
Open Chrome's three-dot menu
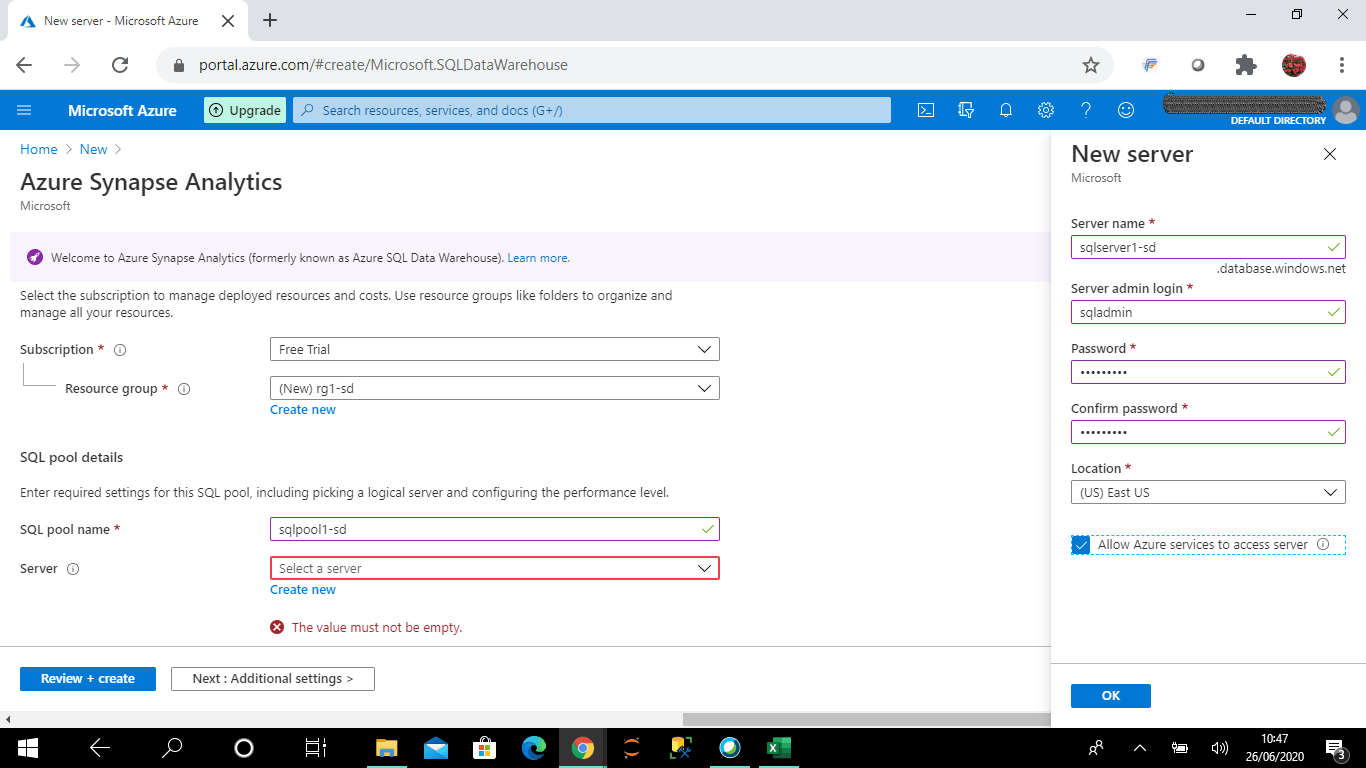tap(1342, 65)
